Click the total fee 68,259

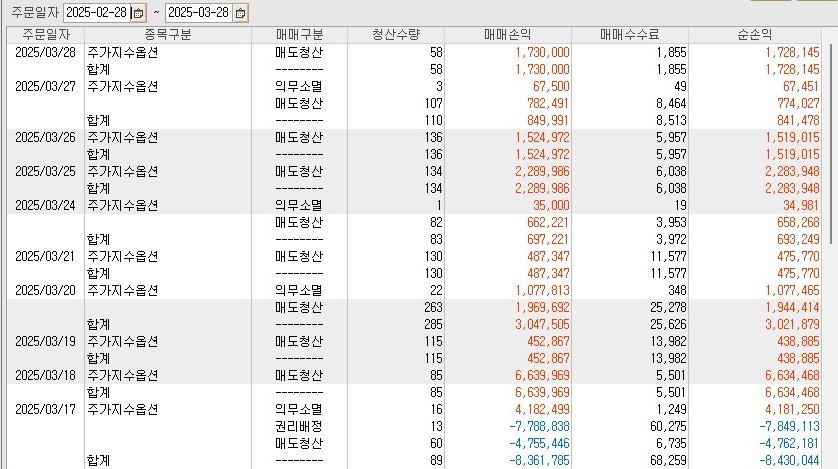668,460
